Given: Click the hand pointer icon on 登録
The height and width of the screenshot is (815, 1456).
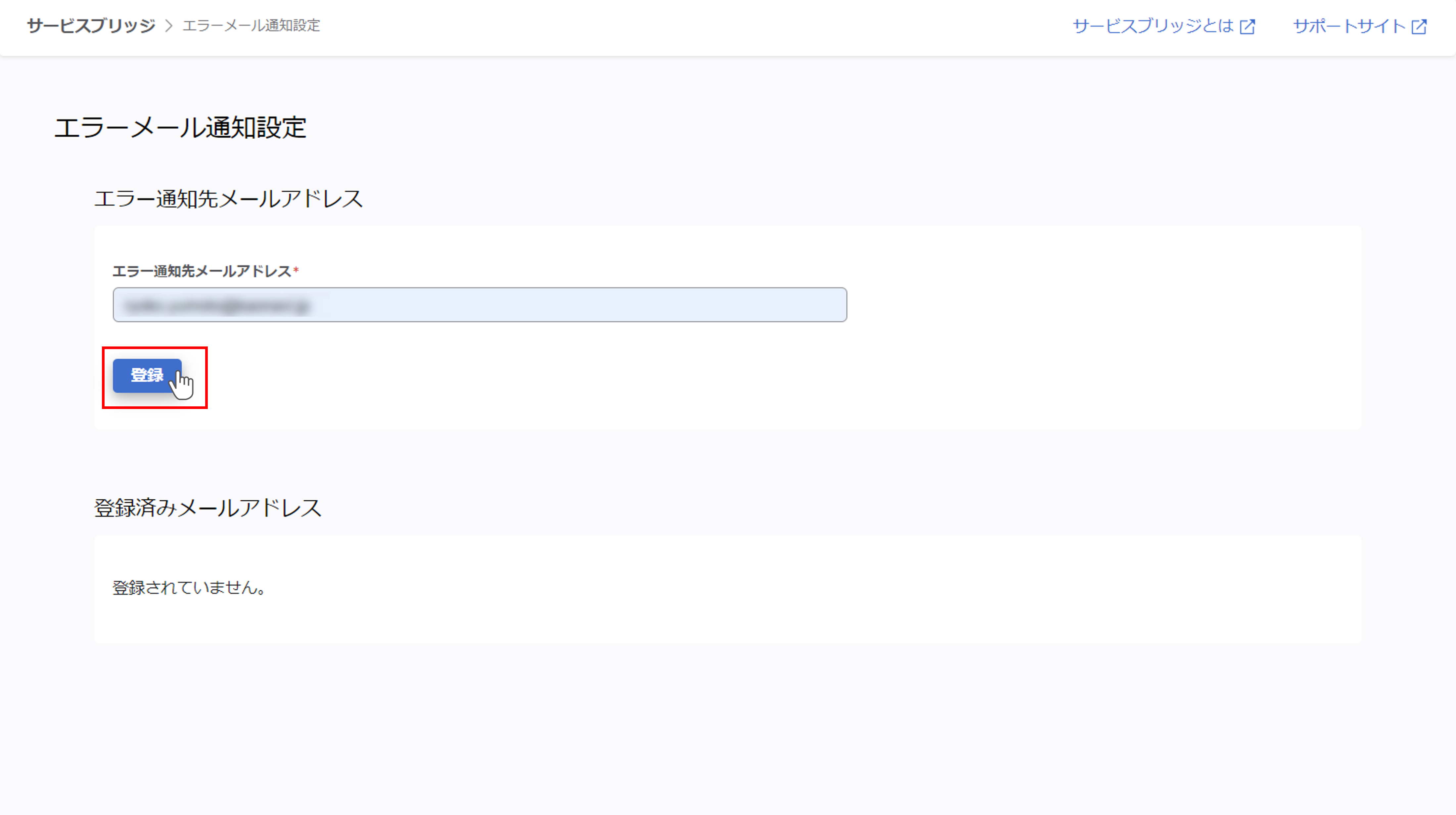Looking at the screenshot, I should point(182,384).
